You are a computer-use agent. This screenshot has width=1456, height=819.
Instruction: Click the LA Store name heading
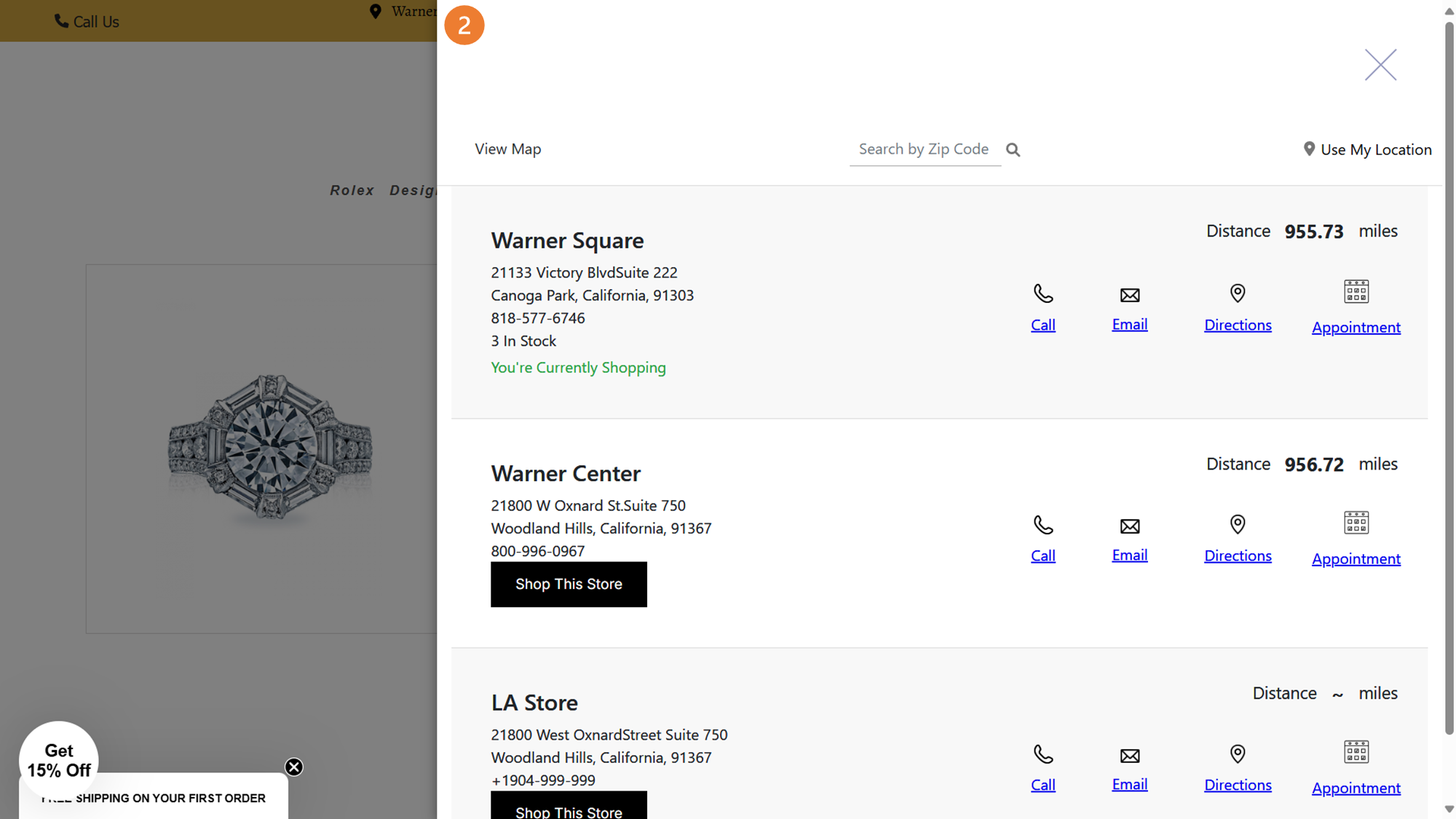(534, 703)
